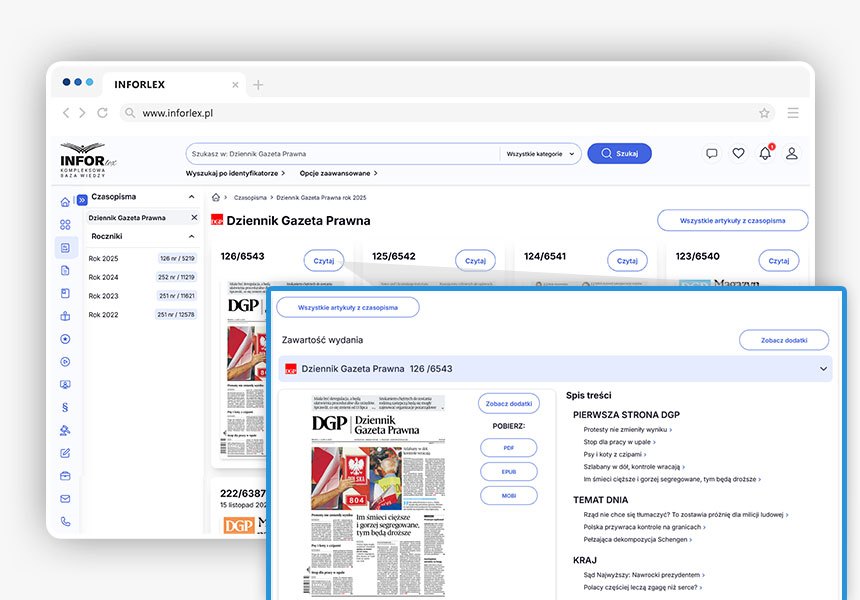Expand sidebar with double-arrow button
The image size is (860, 600).
tap(82, 198)
